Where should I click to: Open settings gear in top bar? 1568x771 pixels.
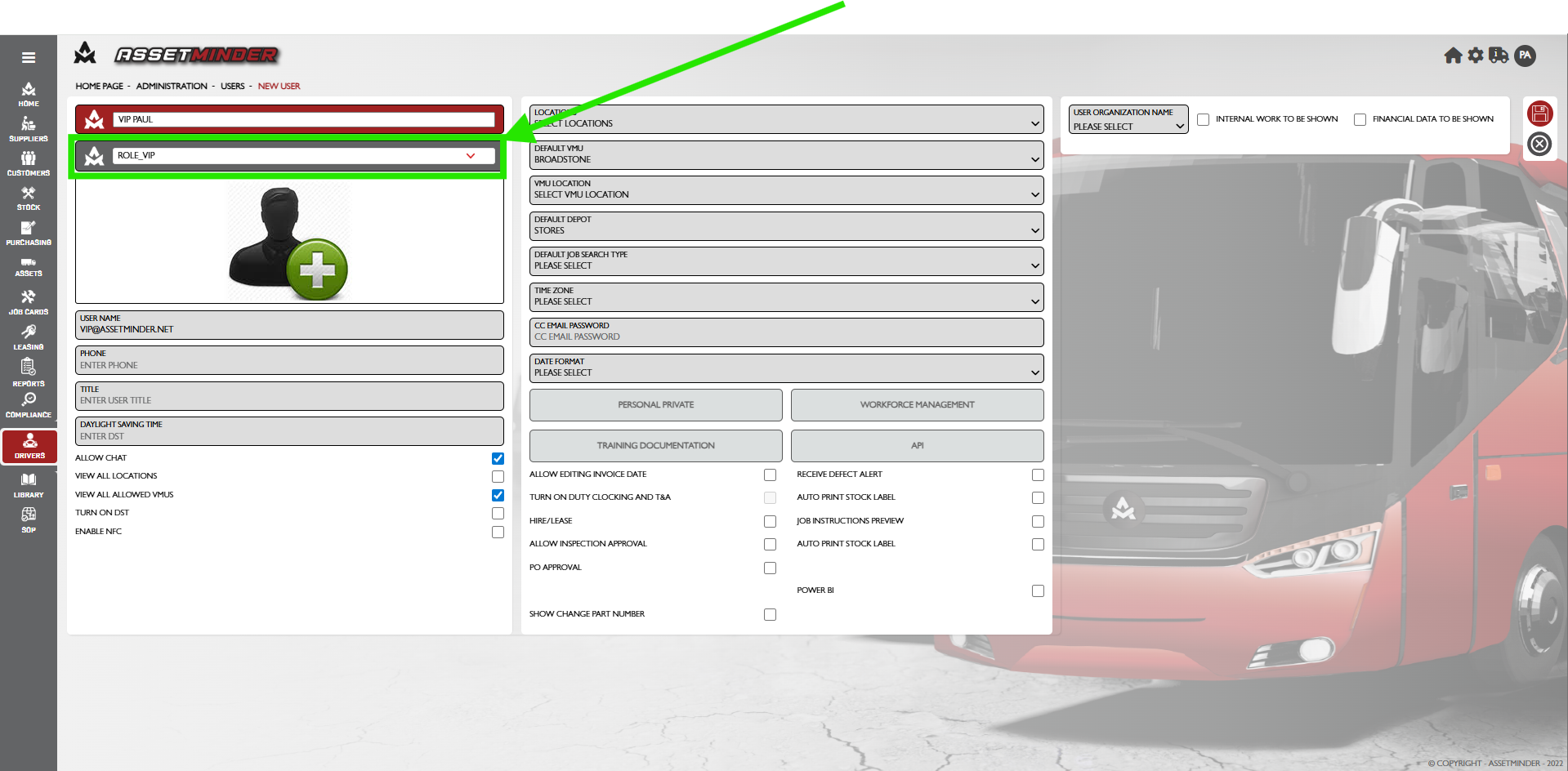[1476, 56]
